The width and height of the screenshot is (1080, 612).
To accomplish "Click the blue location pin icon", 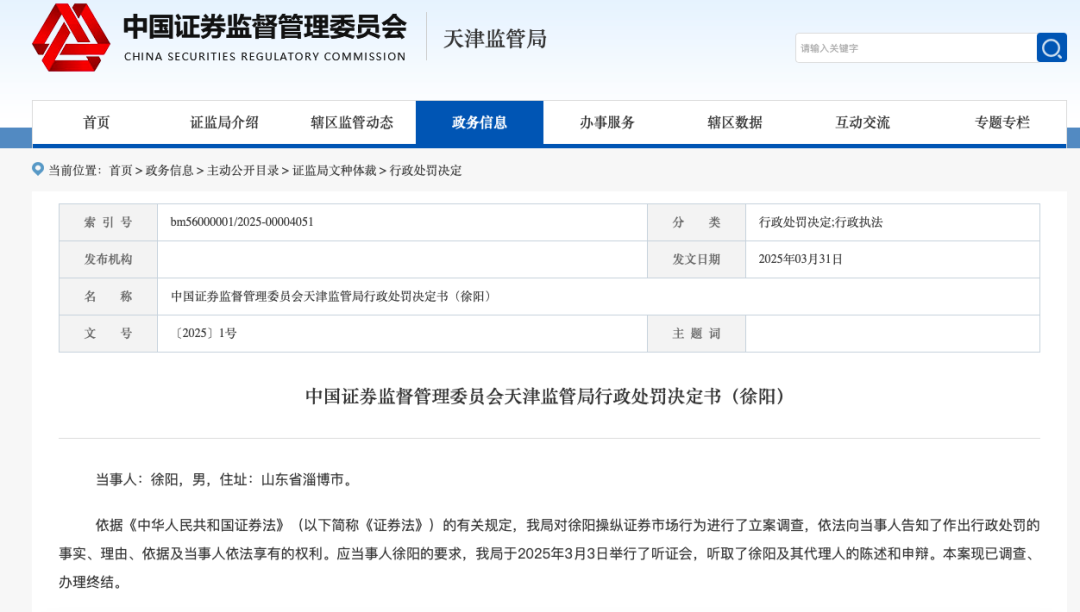I will pos(38,169).
